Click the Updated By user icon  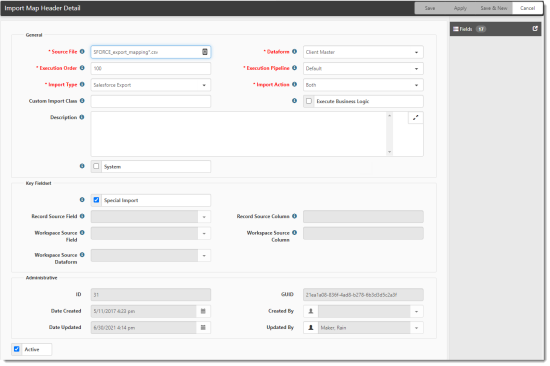(311, 328)
